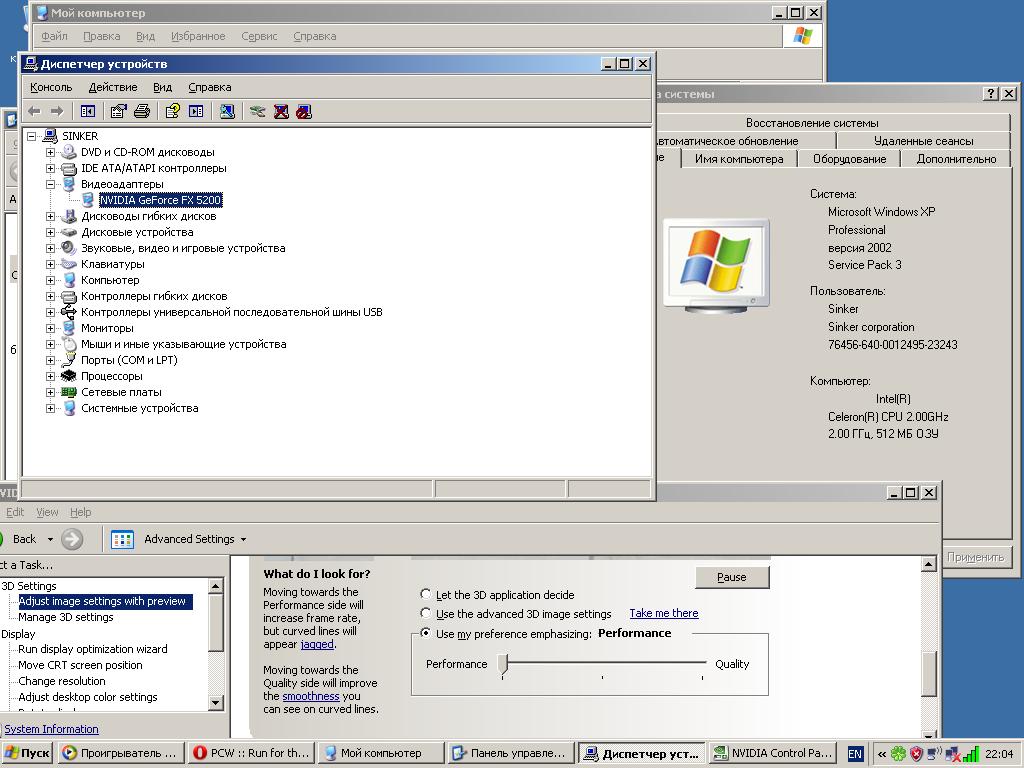Expand Клавиатуры node
Image resolution: width=1024 pixels, height=768 pixels.
(x=50, y=264)
